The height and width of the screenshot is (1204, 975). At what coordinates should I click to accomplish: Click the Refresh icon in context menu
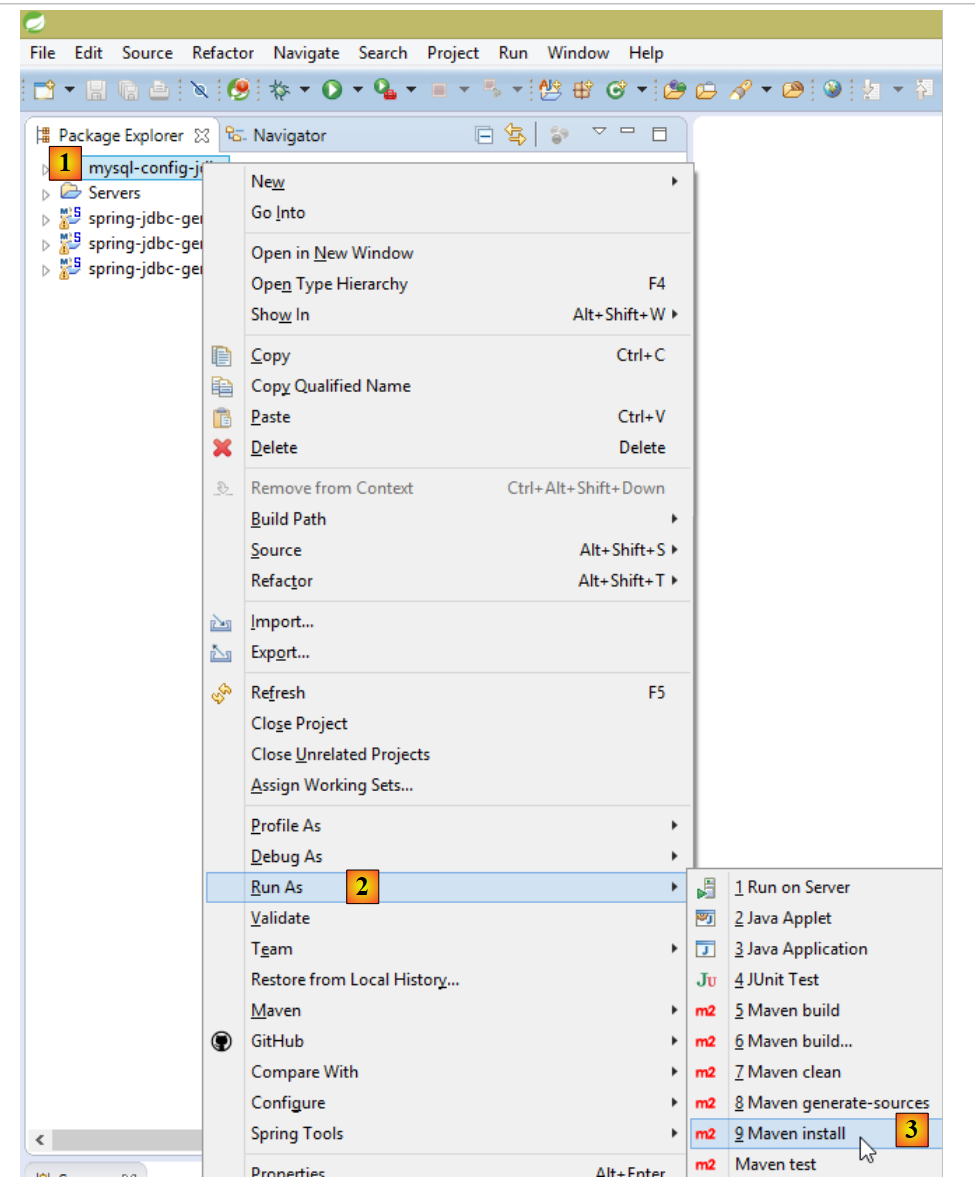click(222, 693)
